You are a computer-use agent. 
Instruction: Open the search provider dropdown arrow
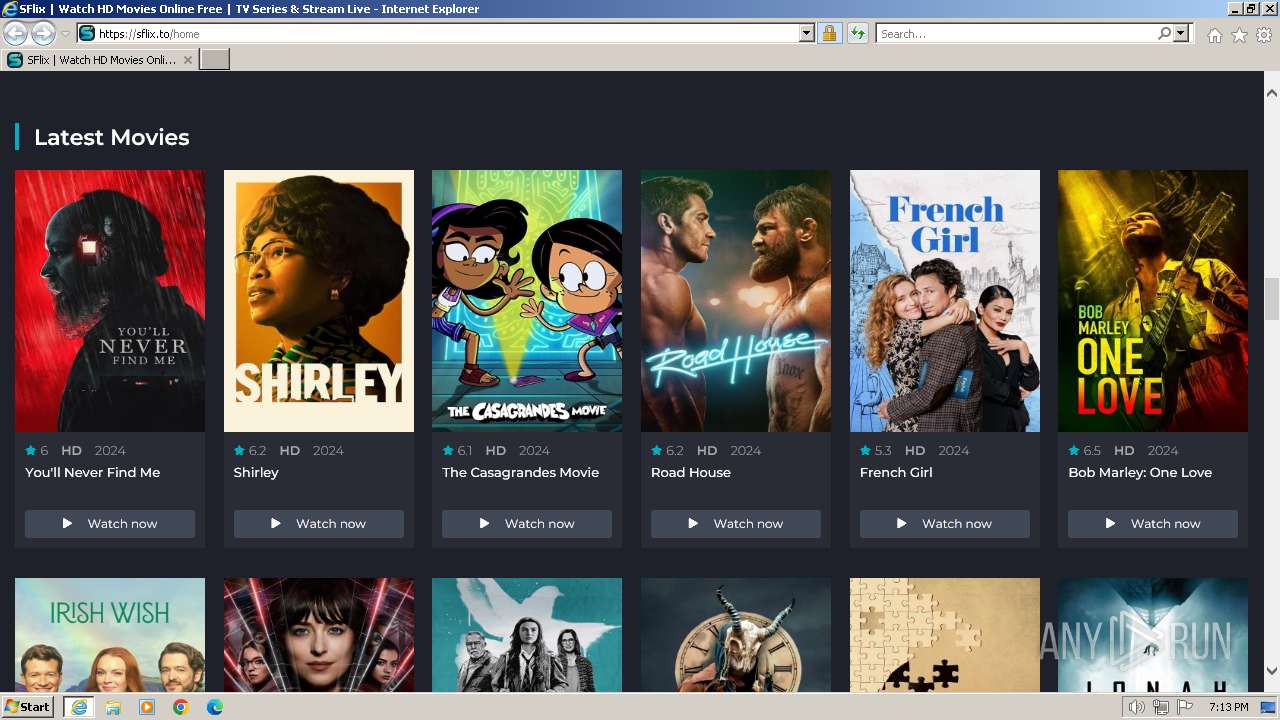coord(1181,34)
